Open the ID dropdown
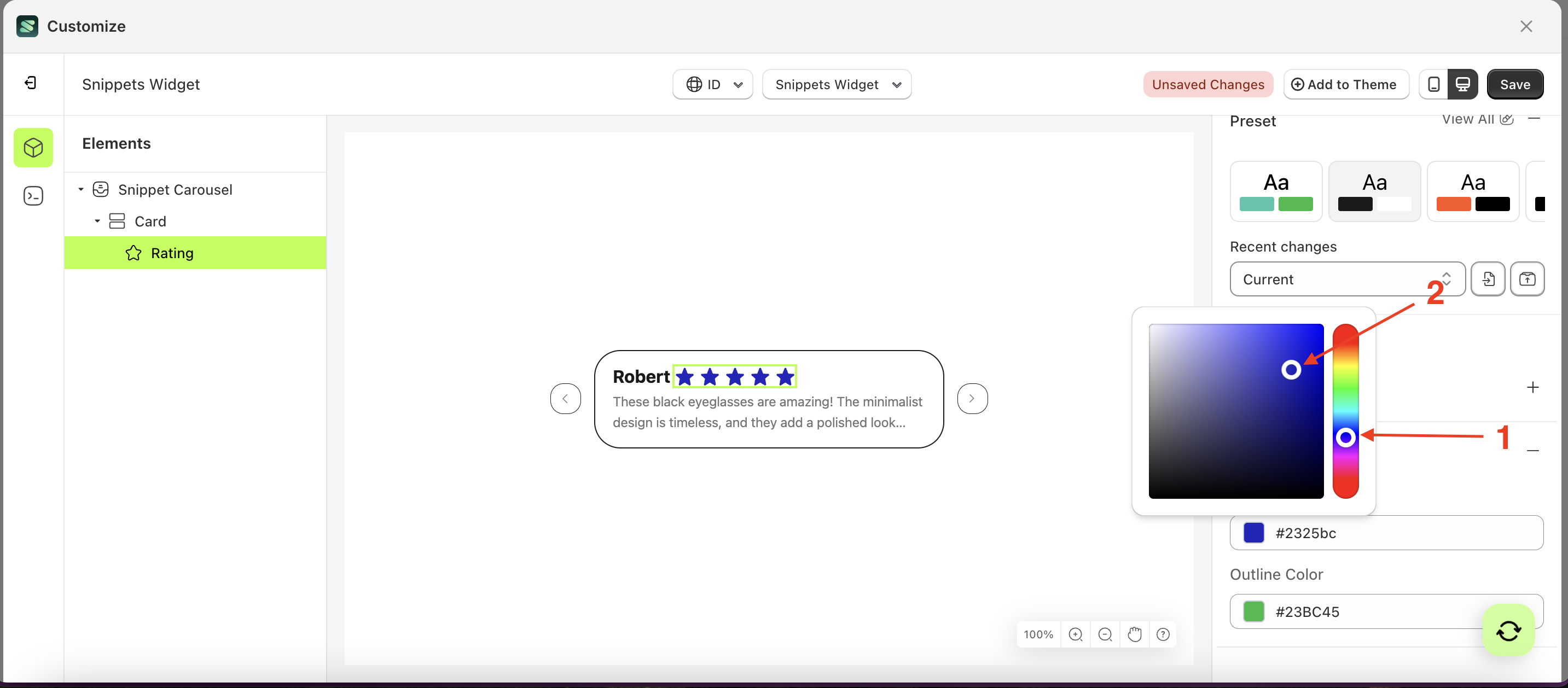 (x=712, y=85)
